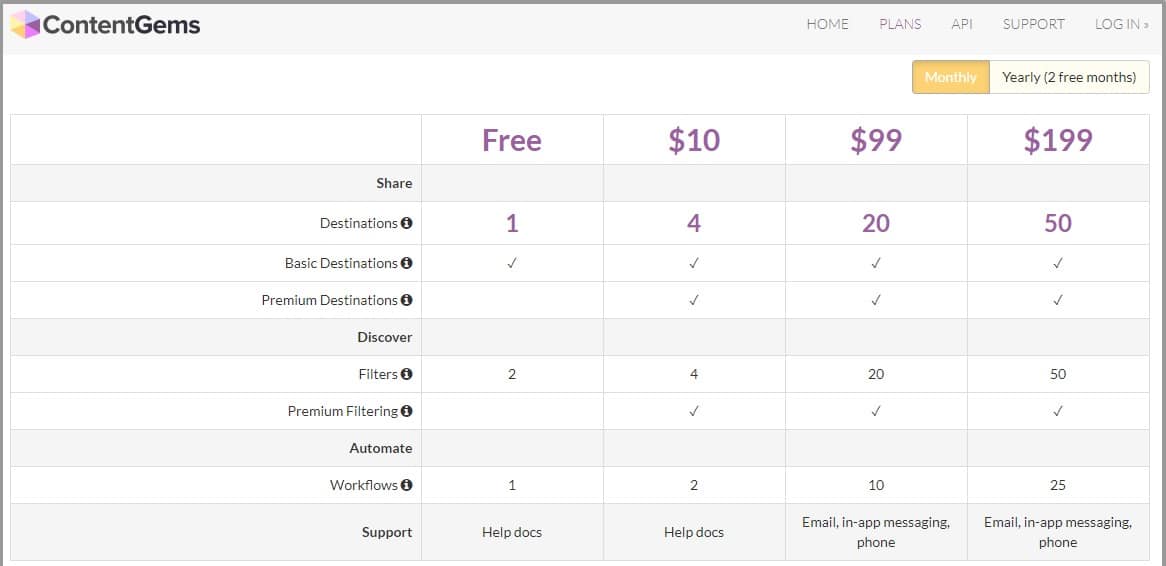Open info icon next to Destinations
This screenshot has height=566, width=1166.
click(406, 223)
